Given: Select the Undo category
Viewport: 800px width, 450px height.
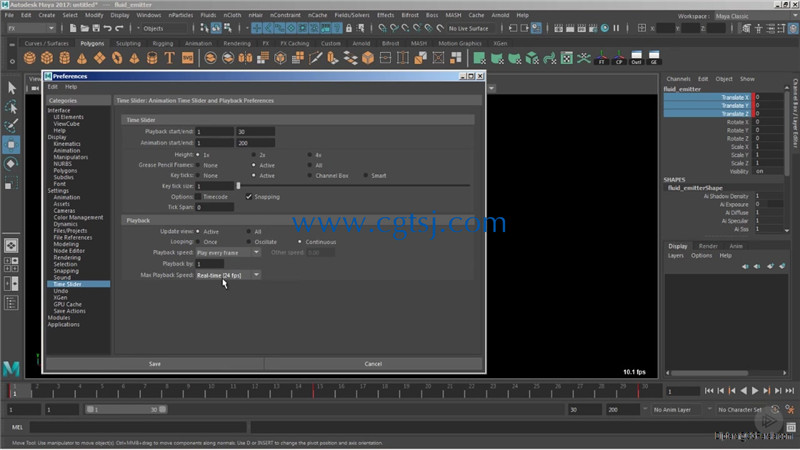Looking at the screenshot, I should pyautogui.click(x=61, y=291).
